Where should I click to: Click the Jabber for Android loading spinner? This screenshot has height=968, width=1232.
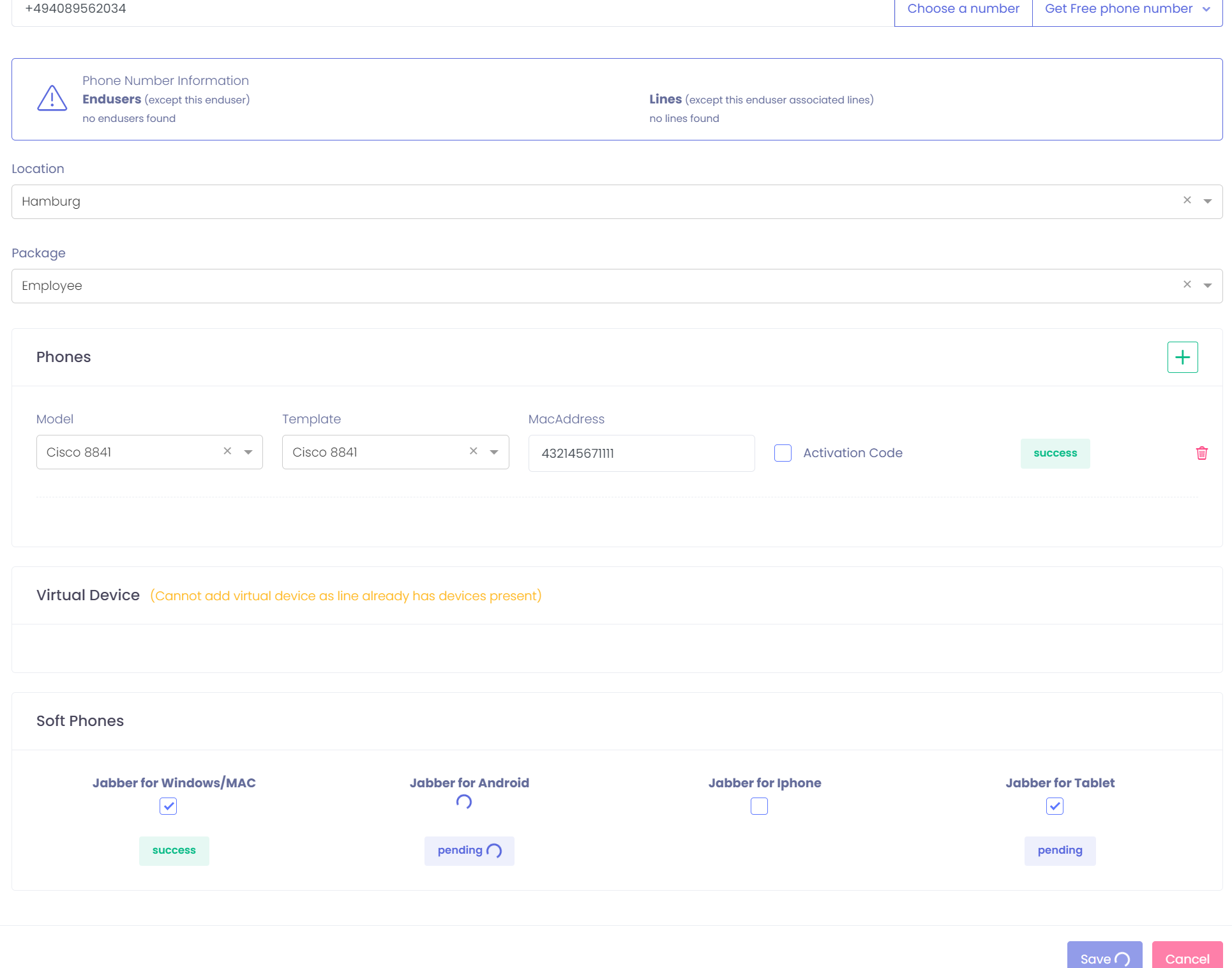coord(464,802)
